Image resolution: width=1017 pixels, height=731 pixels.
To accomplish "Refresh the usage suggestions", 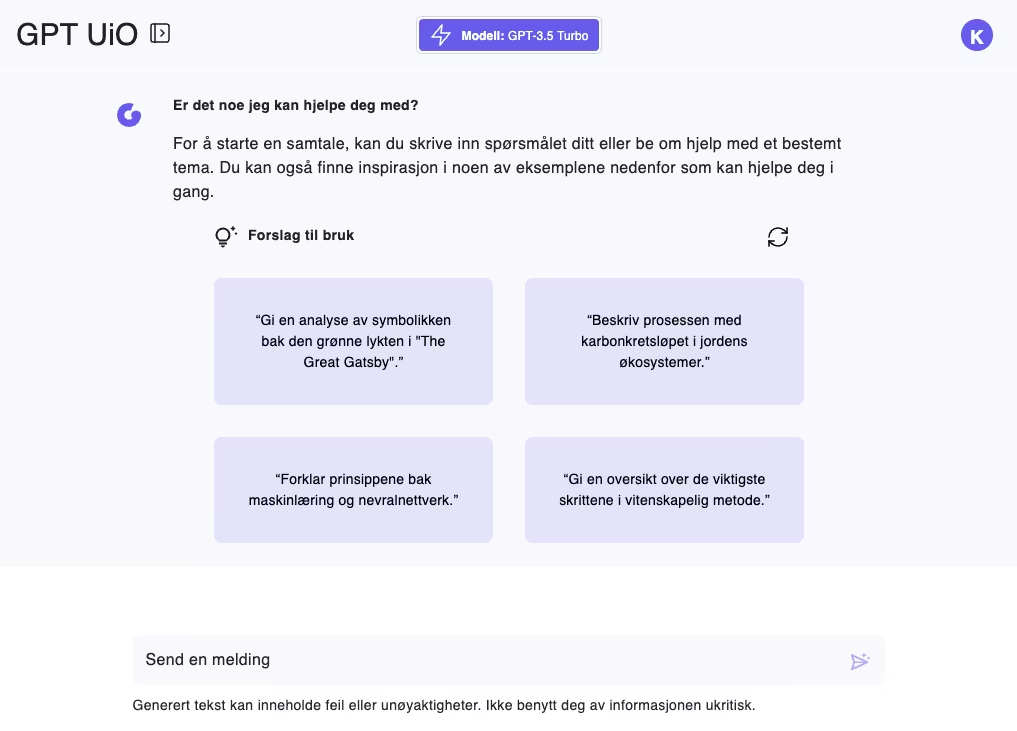I will pos(777,237).
